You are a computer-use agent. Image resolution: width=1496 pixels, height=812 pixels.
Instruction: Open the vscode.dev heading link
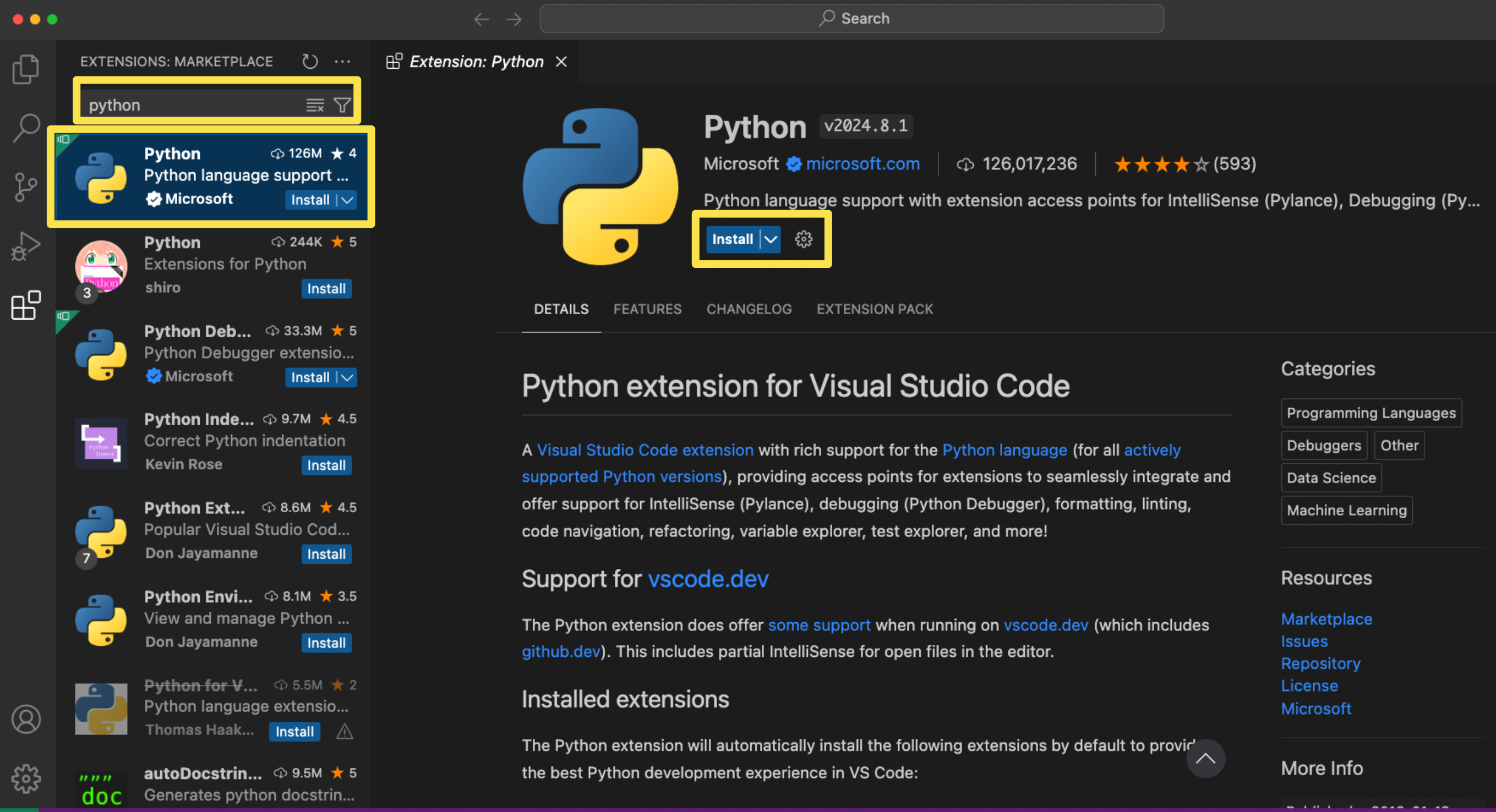[x=708, y=579]
